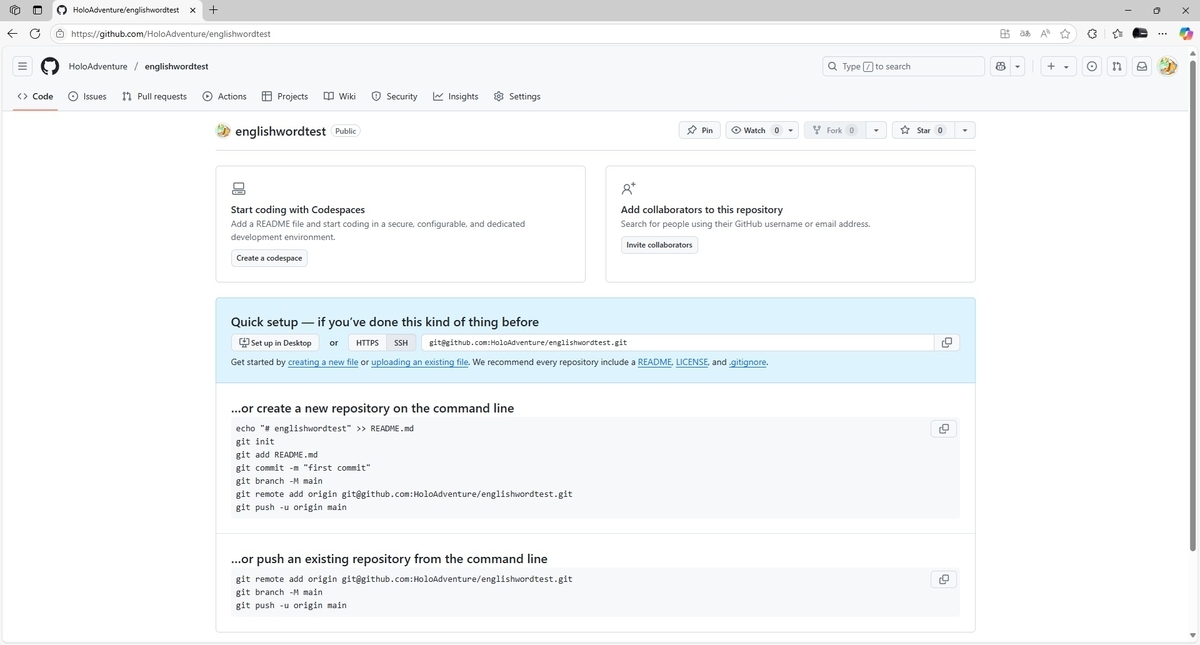Copy the SSH repository URL to clipboard
The width and height of the screenshot is (1200, 645).
[x=947, y=342]
